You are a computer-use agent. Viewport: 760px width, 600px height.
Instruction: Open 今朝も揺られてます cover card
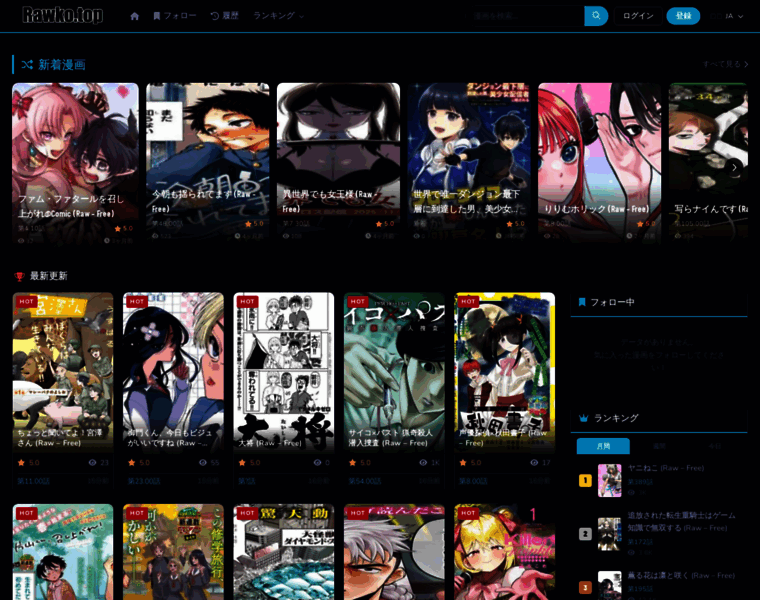click(207, 163)
